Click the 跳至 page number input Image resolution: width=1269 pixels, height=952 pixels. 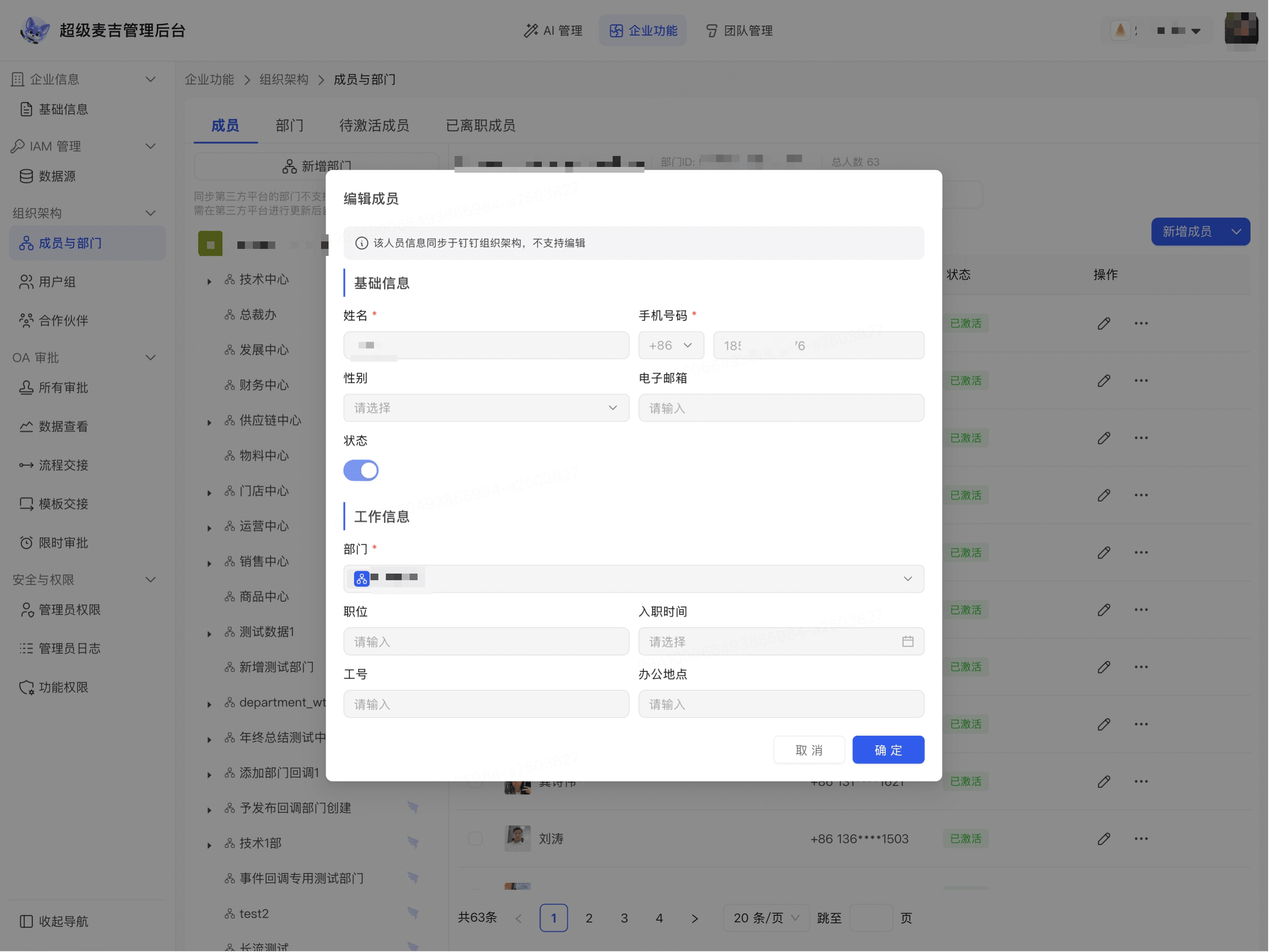[871, 918]
